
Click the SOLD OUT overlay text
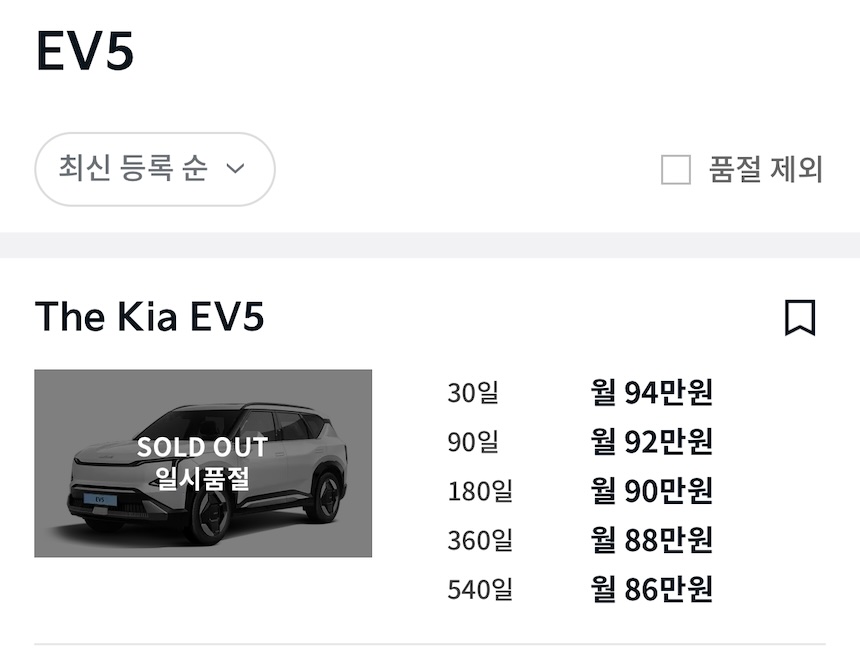[x=202, y=447]
